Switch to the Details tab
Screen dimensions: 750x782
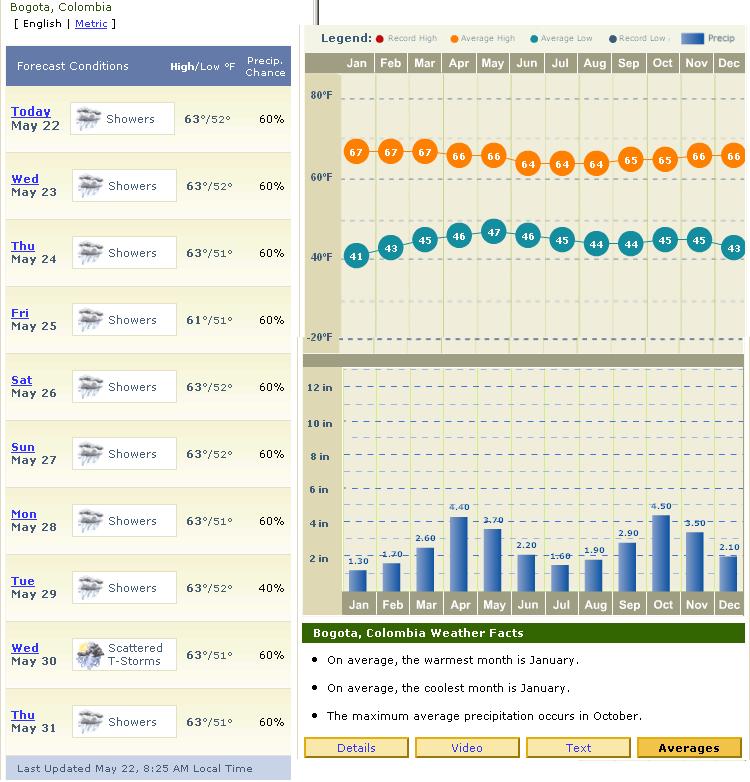click(356, 748)
